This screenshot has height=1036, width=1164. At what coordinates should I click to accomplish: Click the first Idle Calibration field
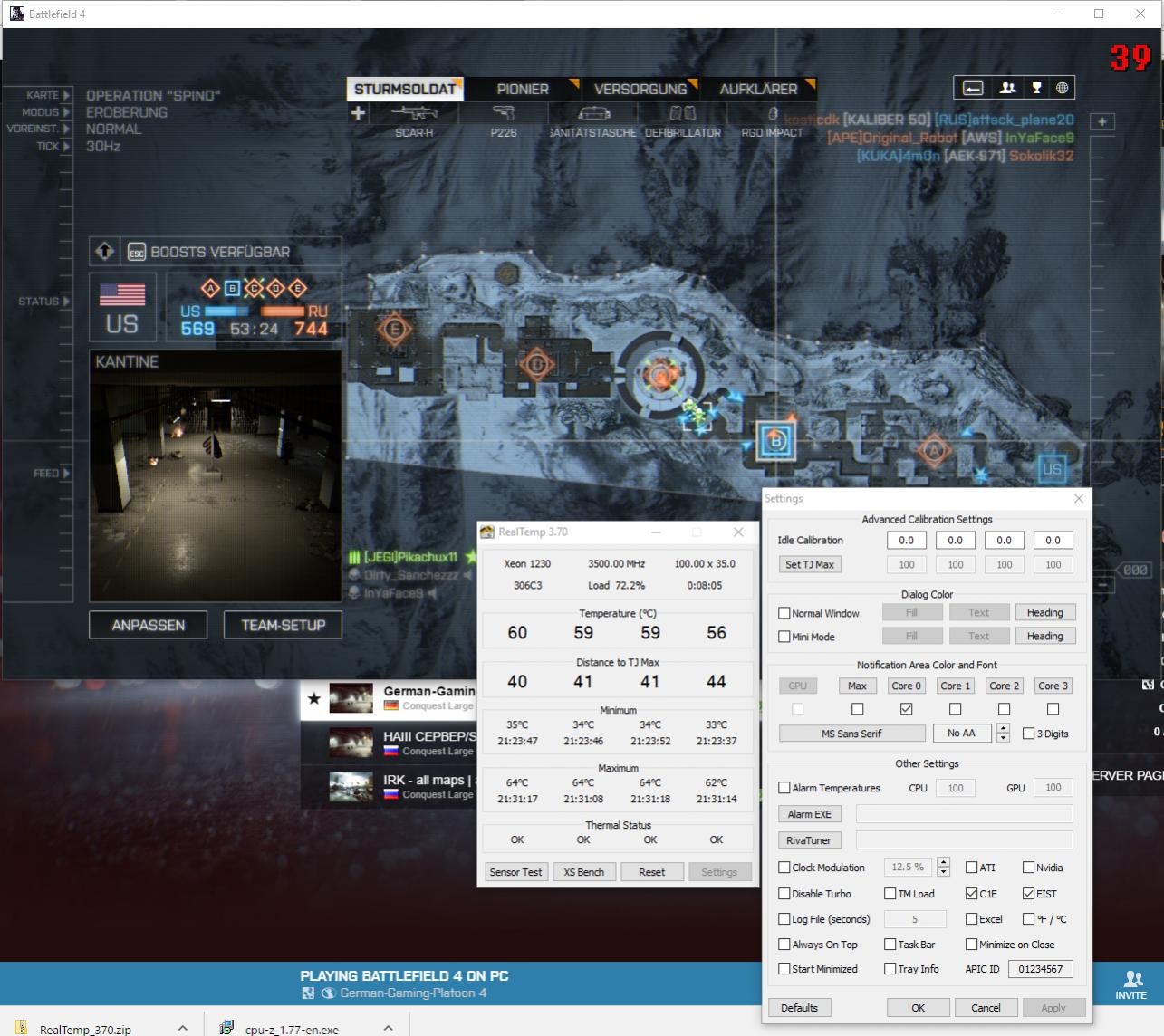click(x=906, y=540)
